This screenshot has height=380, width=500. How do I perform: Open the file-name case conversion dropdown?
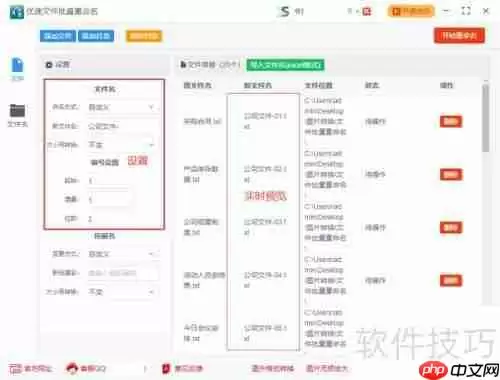tap(122, 145)
